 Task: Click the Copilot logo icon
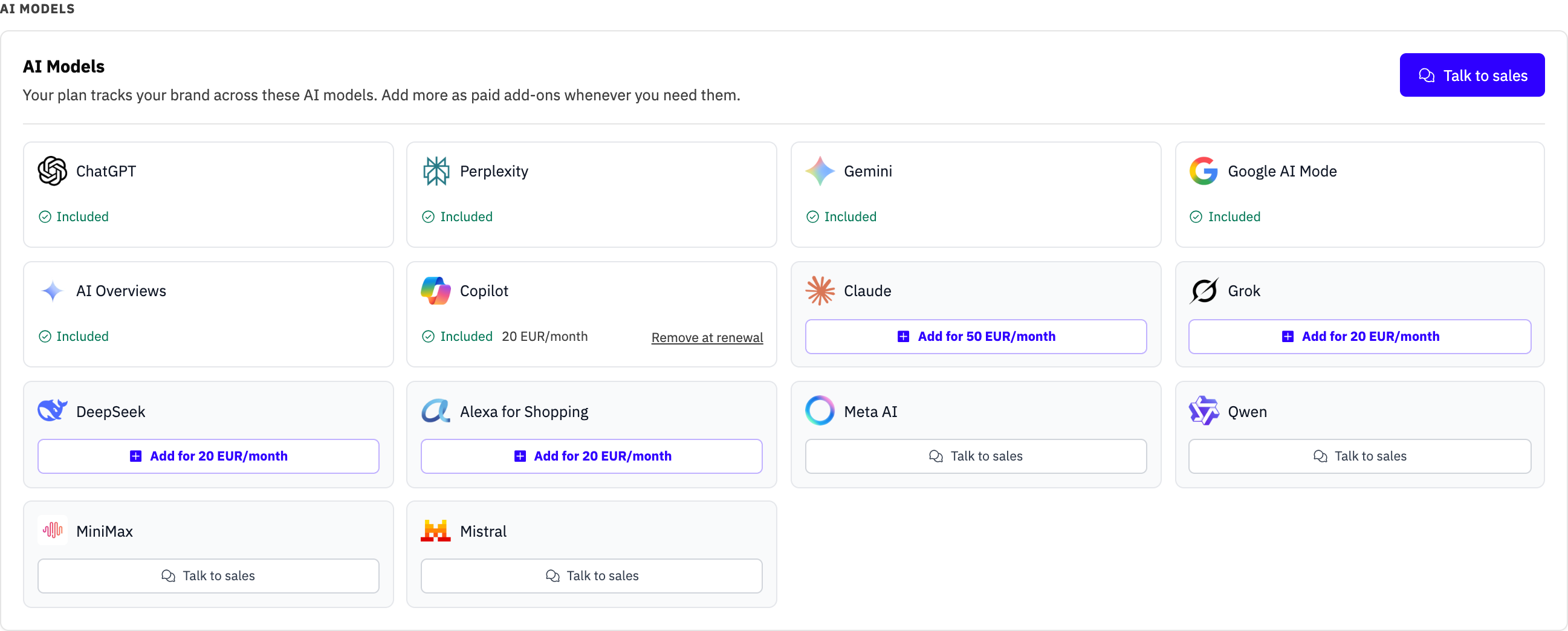436,291
